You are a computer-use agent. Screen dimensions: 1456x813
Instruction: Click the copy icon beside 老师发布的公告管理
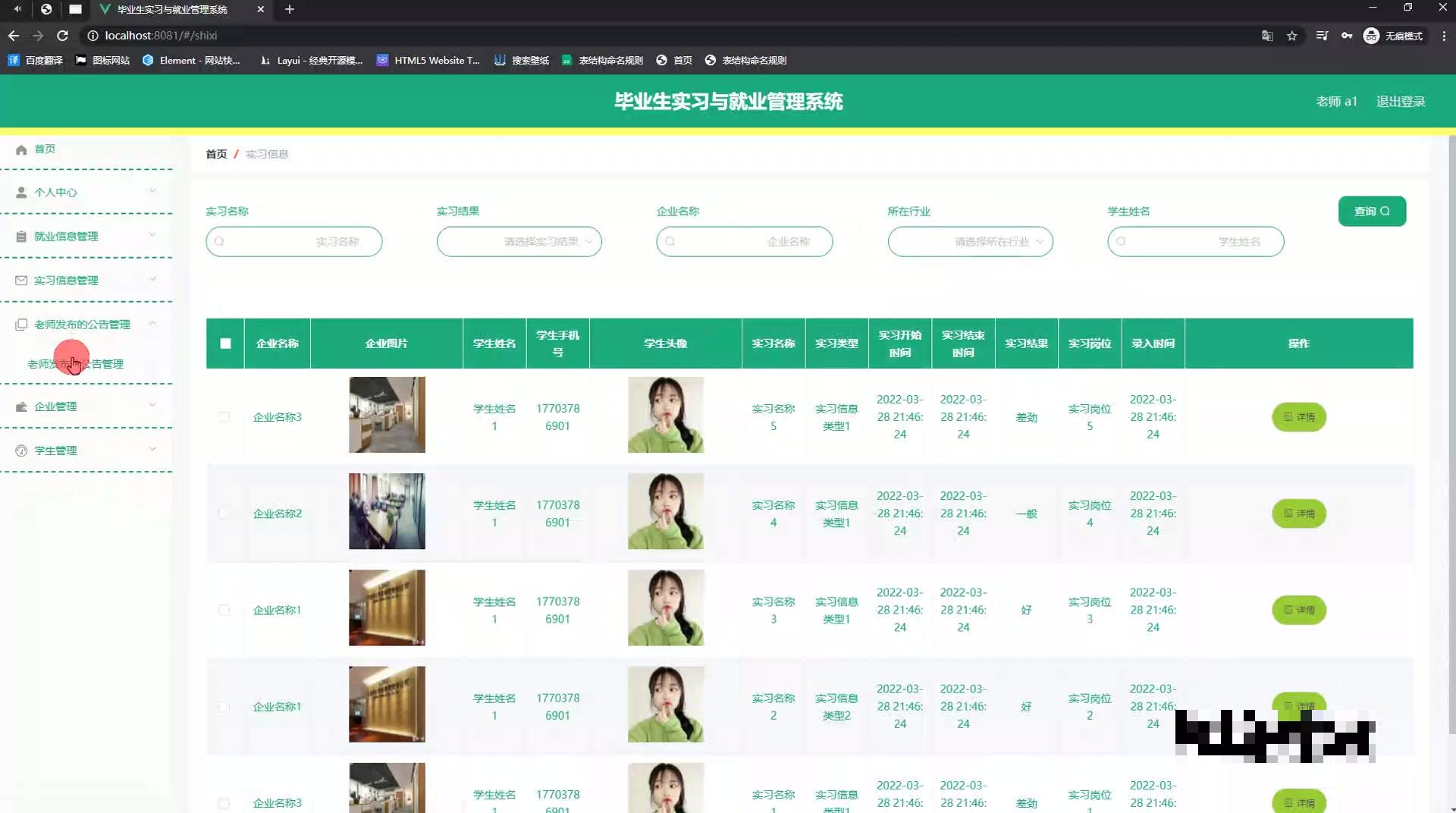[21, 324]
